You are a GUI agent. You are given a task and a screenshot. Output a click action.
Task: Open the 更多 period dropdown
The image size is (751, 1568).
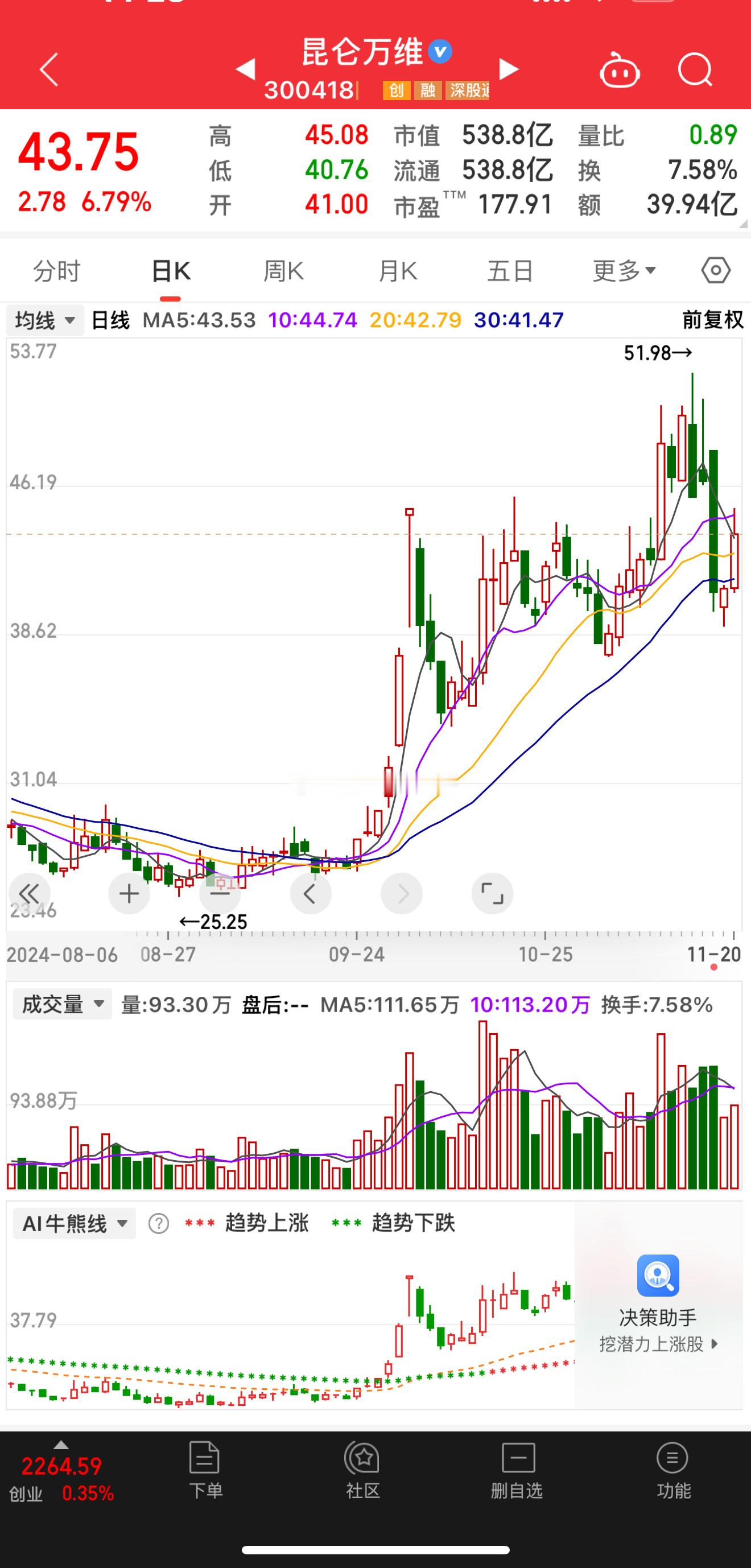coord(625,271)
